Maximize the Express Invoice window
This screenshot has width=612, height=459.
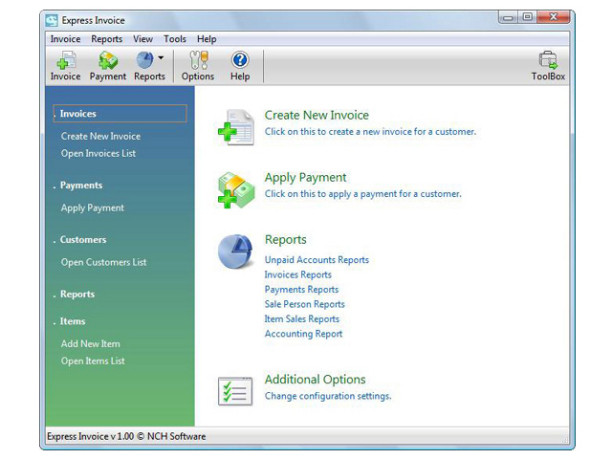(527, 17)
